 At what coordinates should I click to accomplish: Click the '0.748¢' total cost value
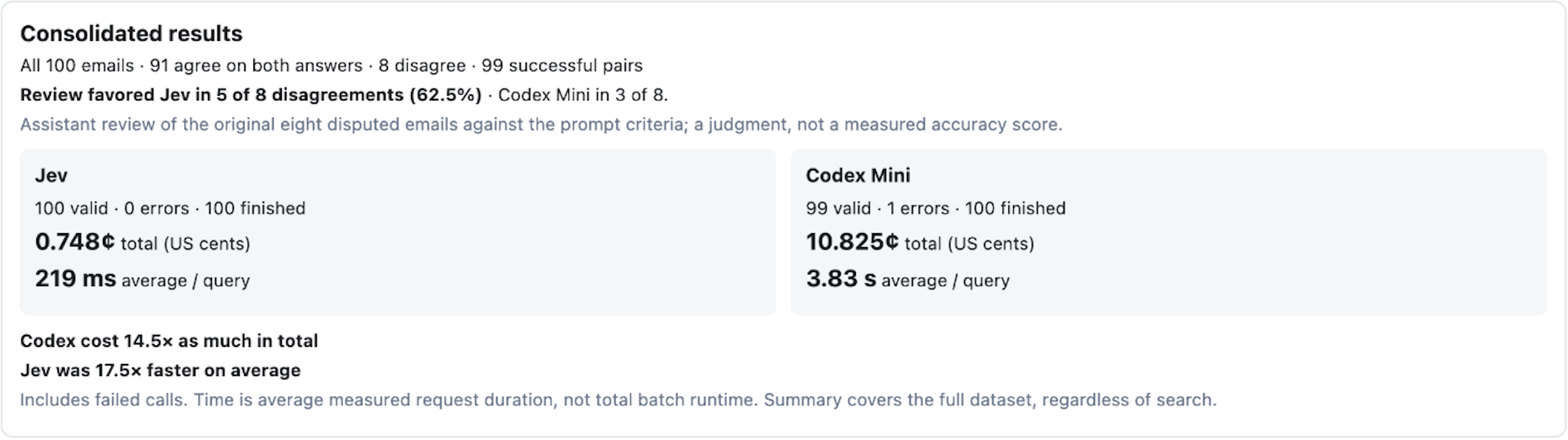tap(75, 242)
